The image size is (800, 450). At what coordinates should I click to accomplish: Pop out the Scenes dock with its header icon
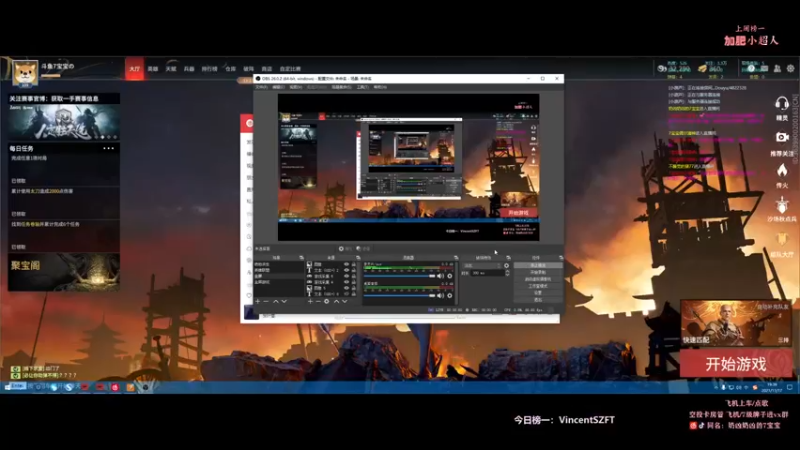tap(302, 258)
